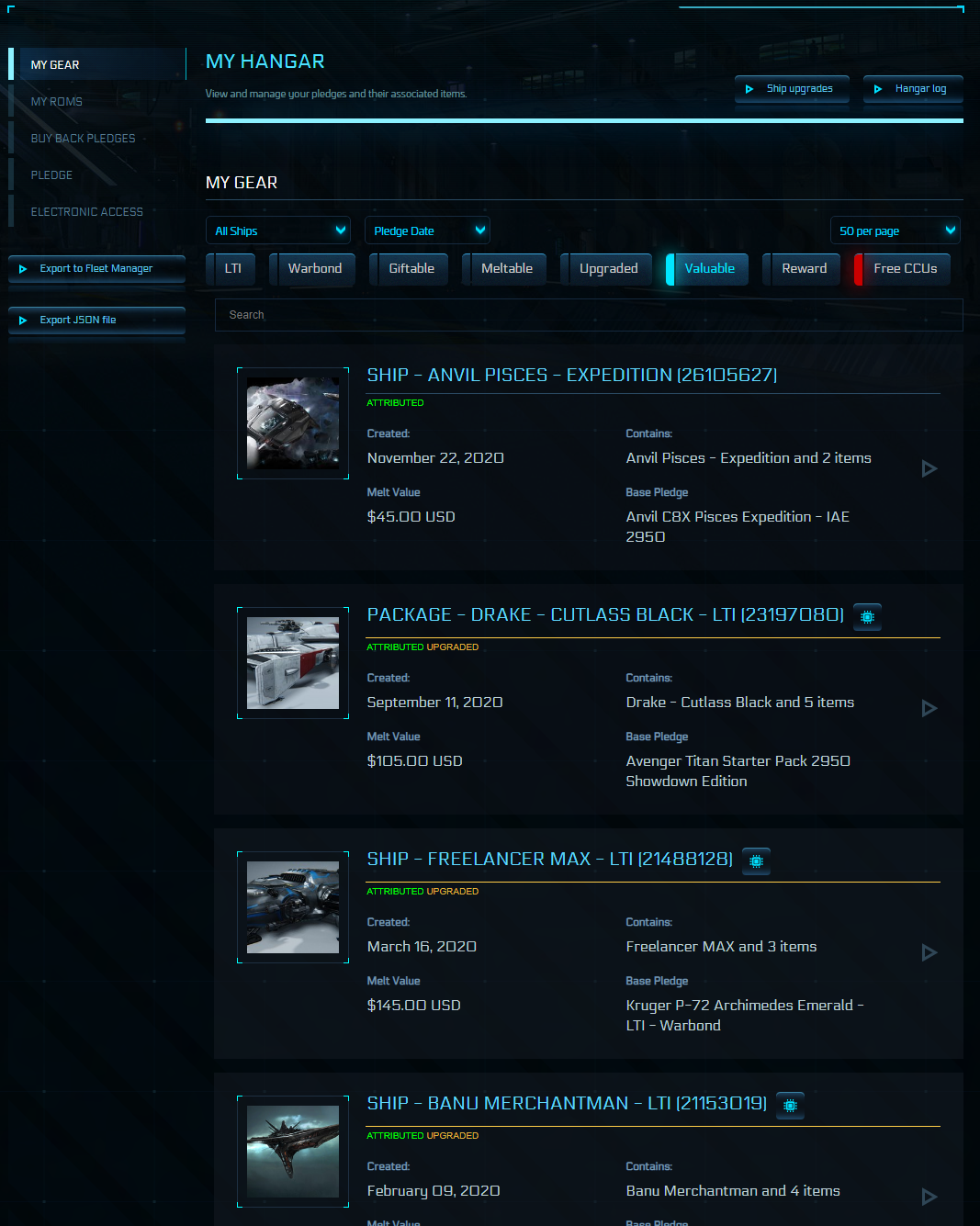Click 'Anvil Pisces - Expedition and 2 items'

pyautogui.click(x=749, y=458)
